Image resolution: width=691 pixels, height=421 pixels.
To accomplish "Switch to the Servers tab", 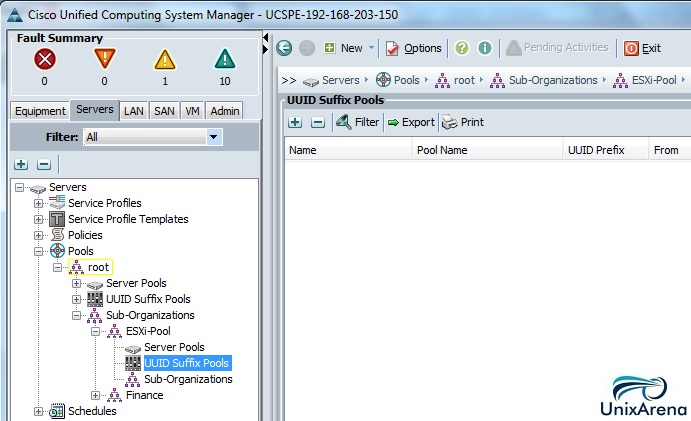I will [94, 109].
